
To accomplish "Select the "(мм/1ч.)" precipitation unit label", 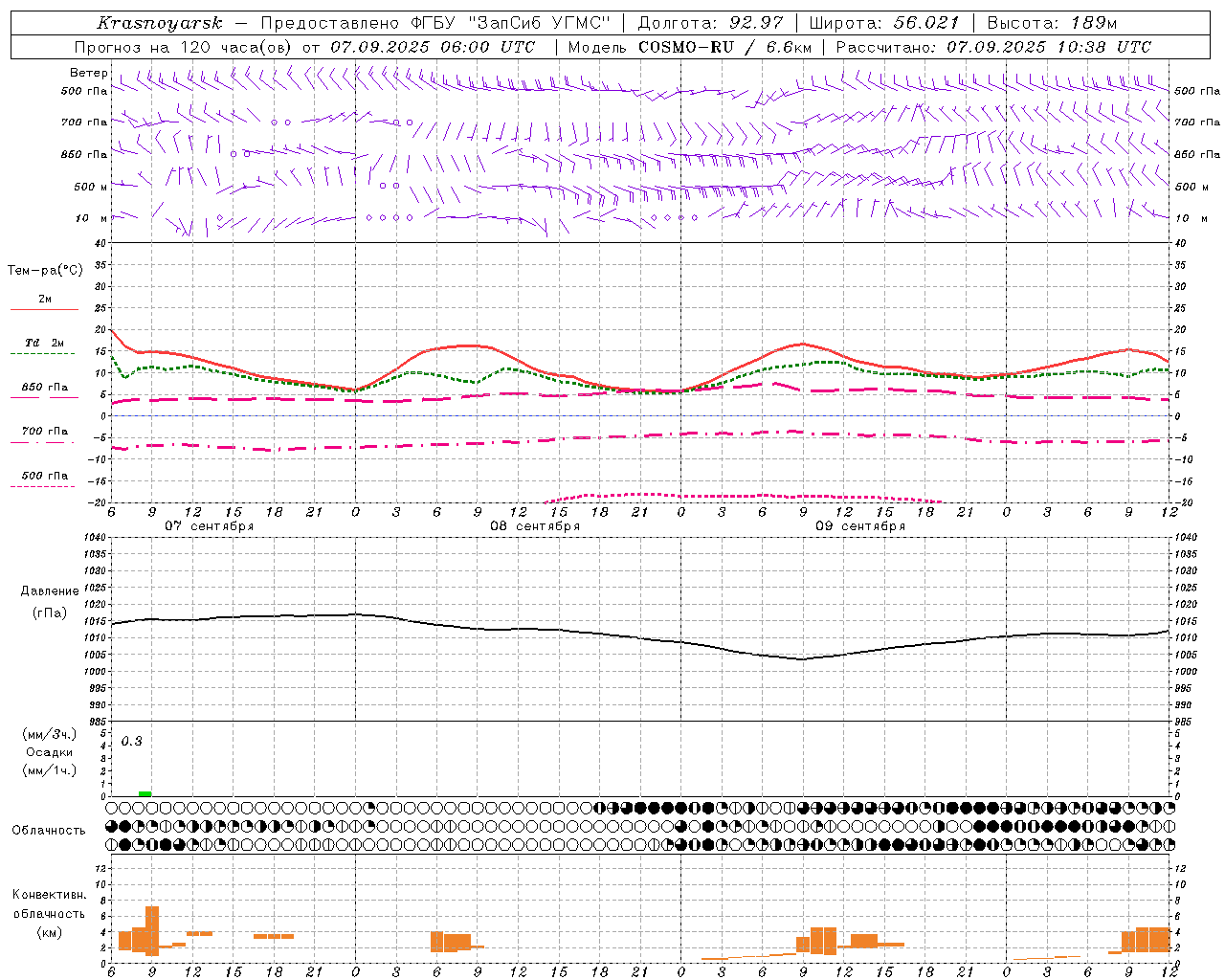I will (50, 770).
